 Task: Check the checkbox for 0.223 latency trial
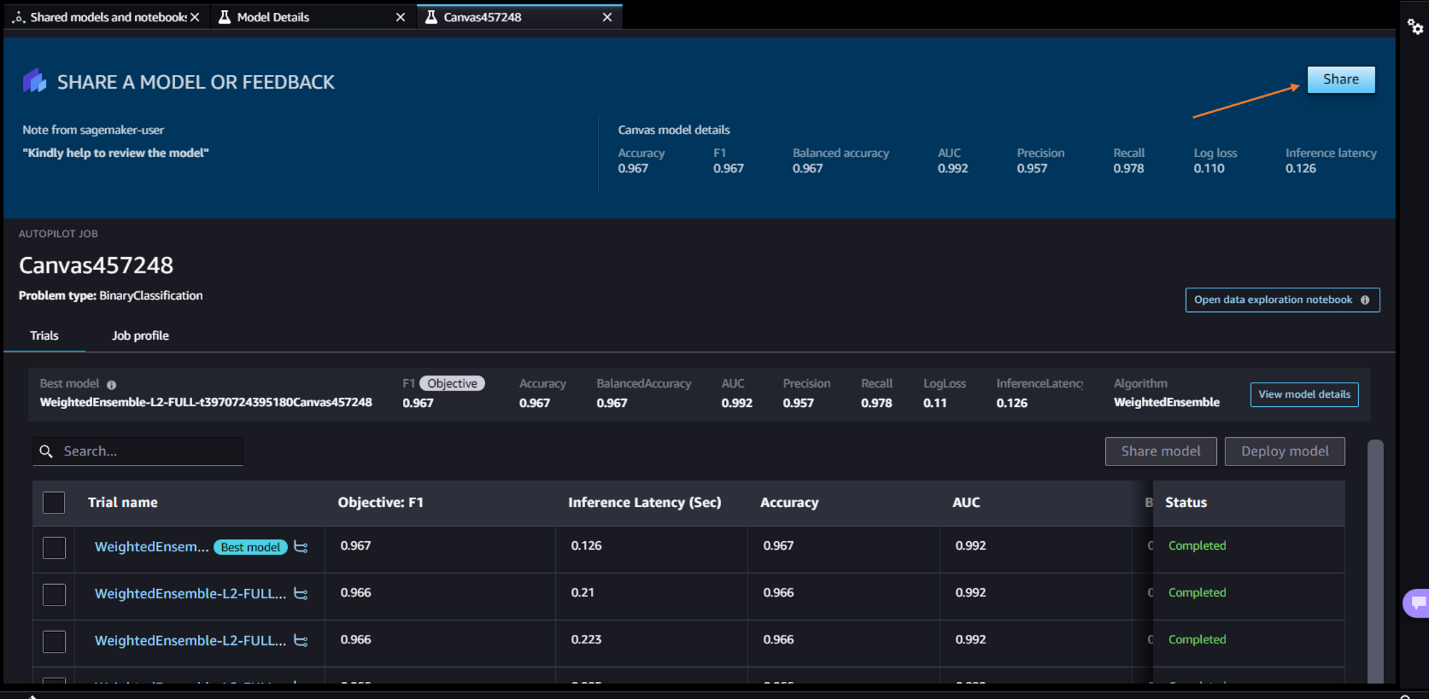pos(54,641)
